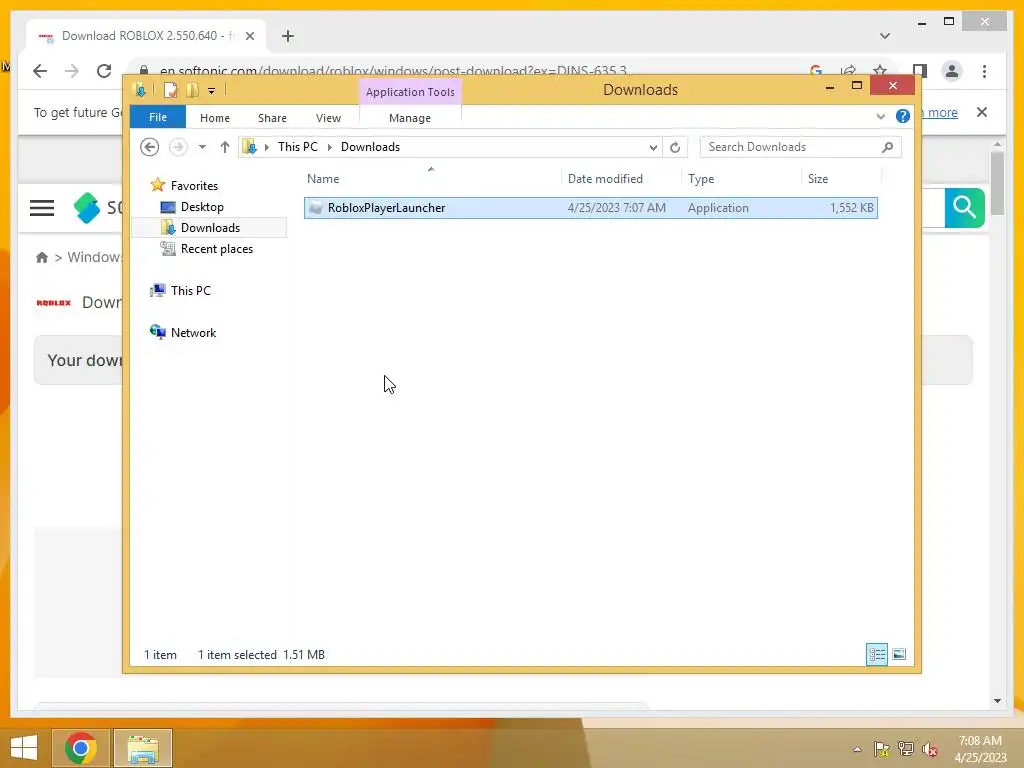Screen dimensions: 1024x768
Task: Click File Explorer icon in taskbar
Action: (143, 748)
